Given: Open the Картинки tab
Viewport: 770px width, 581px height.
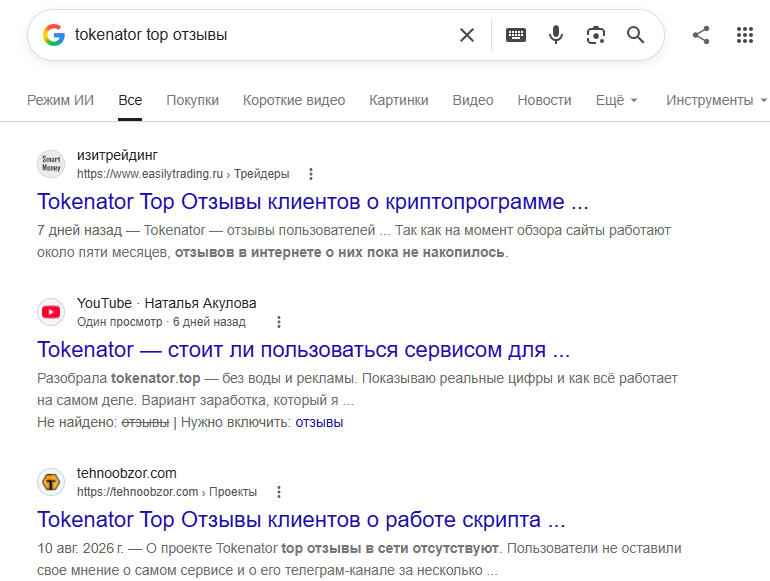Looking at the screenshot, I should [x=399, y=100].
